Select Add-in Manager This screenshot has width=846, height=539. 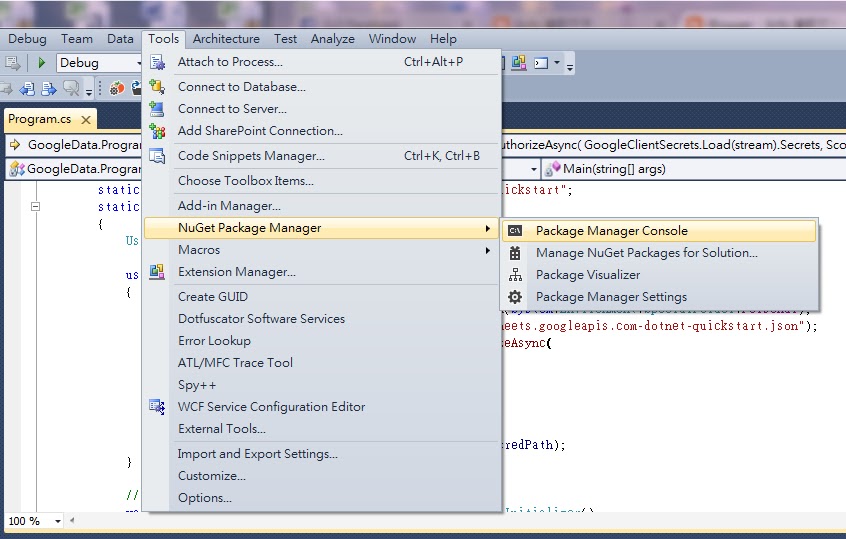point(322,206)
